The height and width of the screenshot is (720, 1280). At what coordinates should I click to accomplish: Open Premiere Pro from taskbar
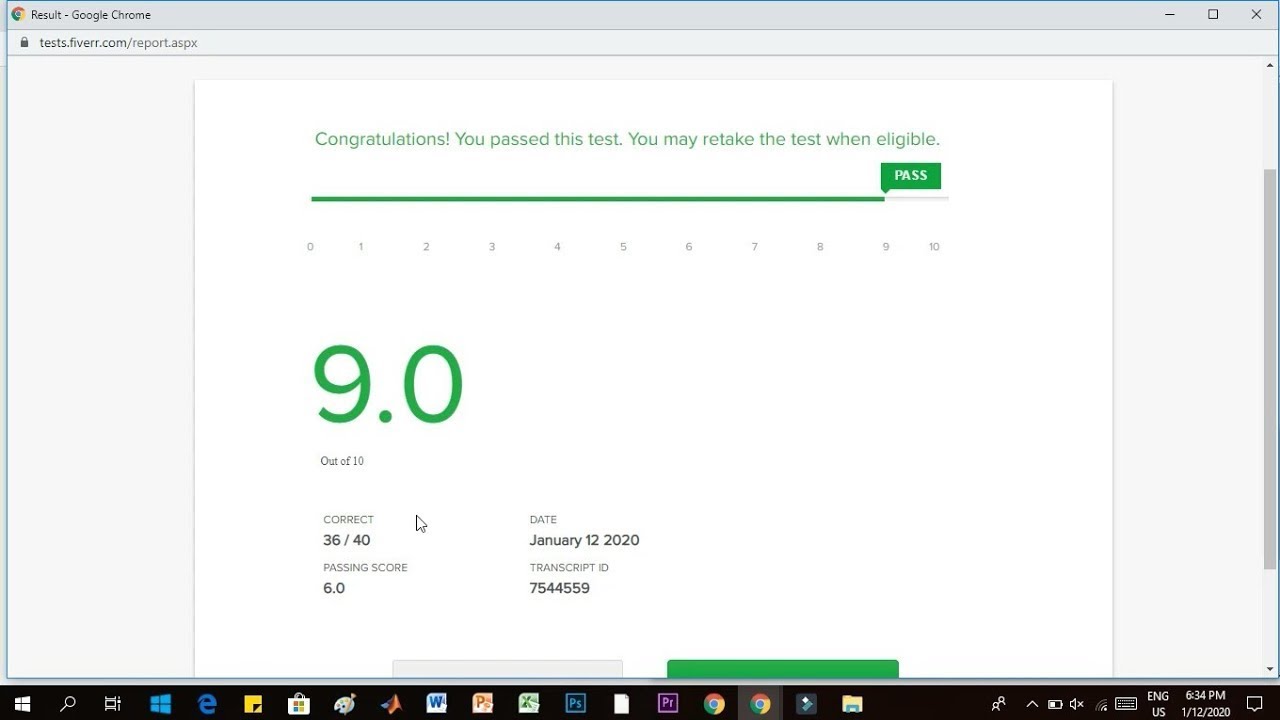[668, 703]
